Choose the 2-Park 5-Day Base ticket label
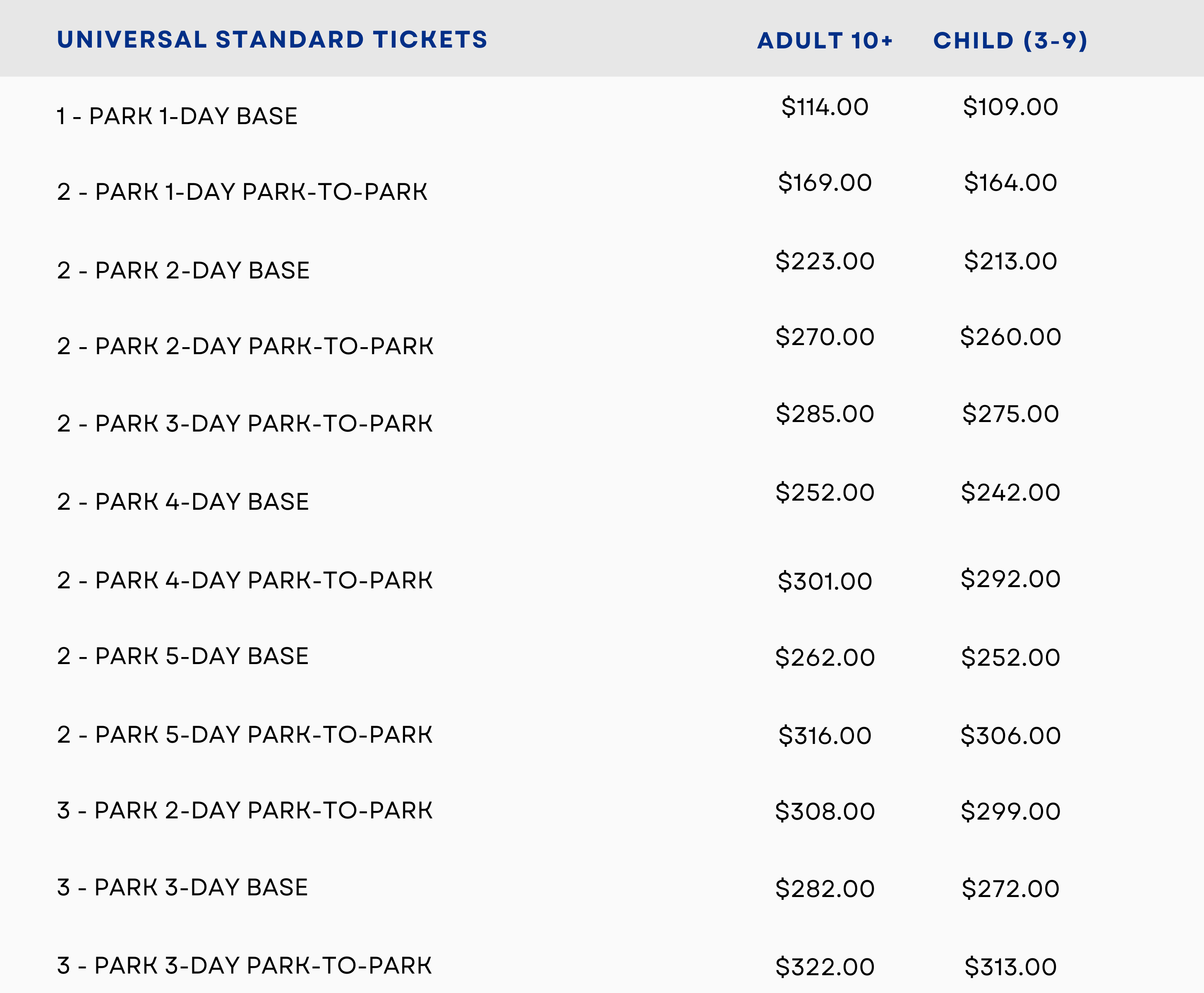 (x=182, y=657)
